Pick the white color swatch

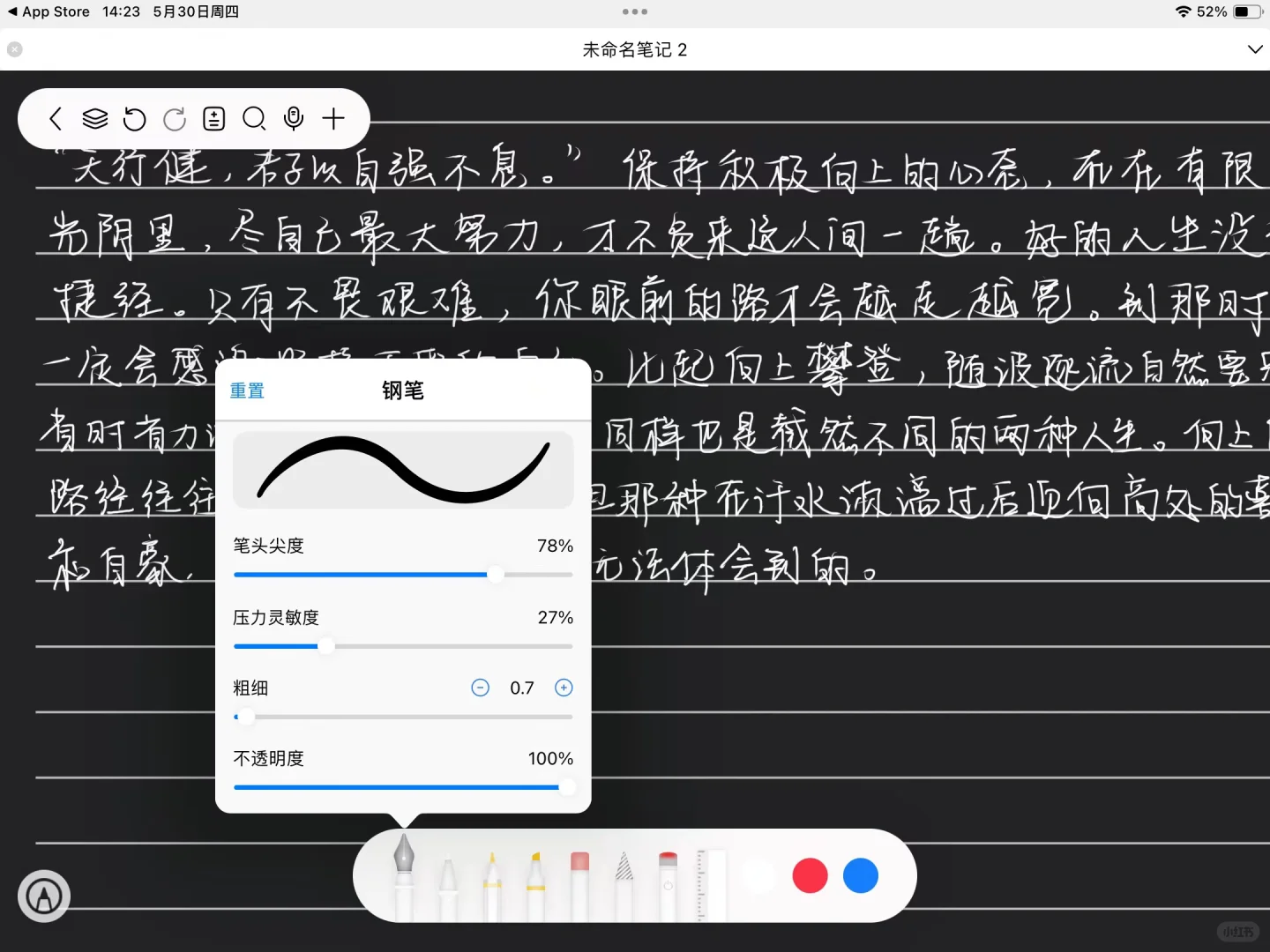coord(758,875)
